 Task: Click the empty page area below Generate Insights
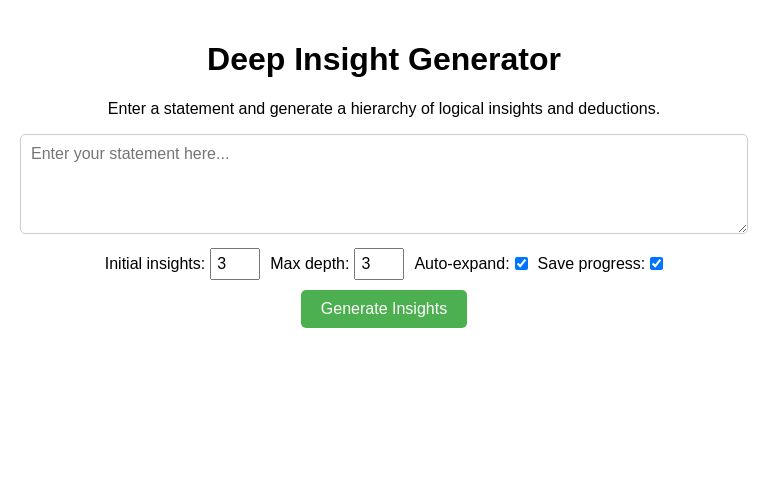tap(384, 410)
